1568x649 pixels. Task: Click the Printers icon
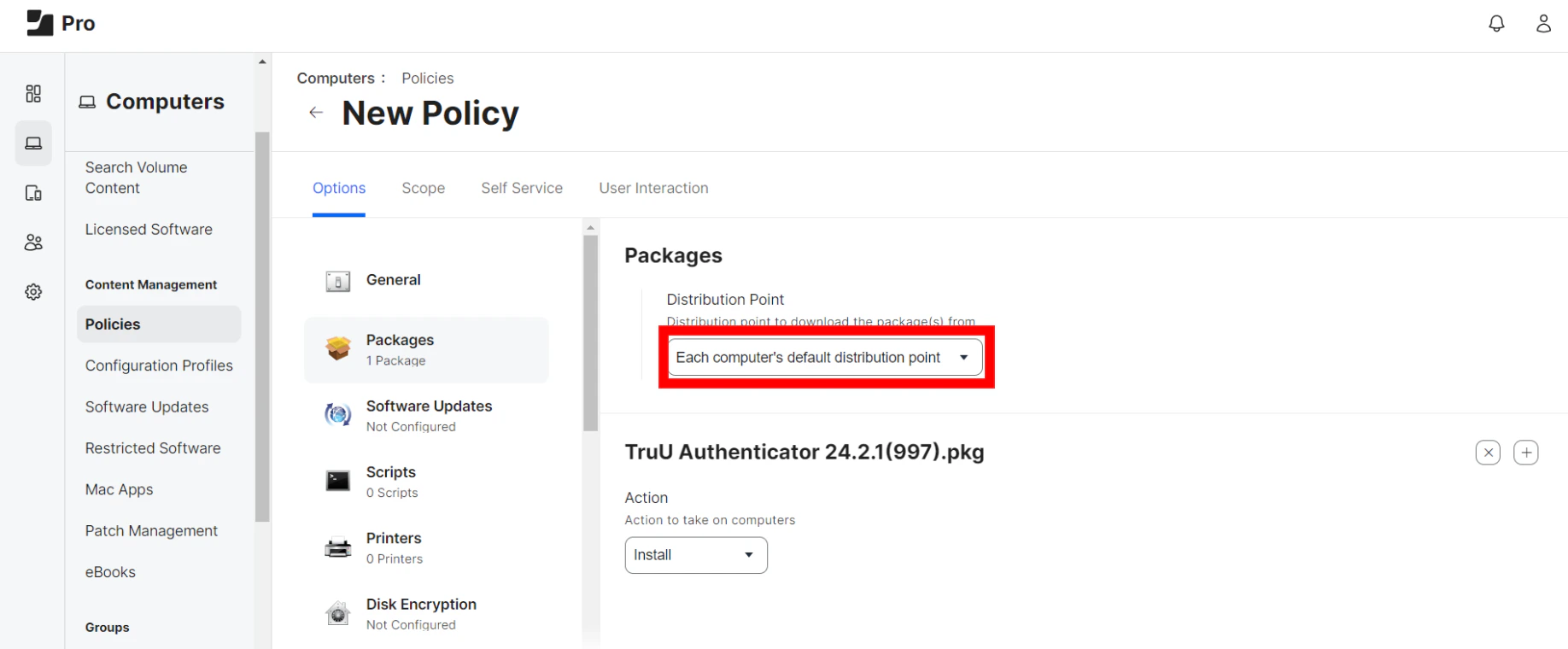coord(338,547)
